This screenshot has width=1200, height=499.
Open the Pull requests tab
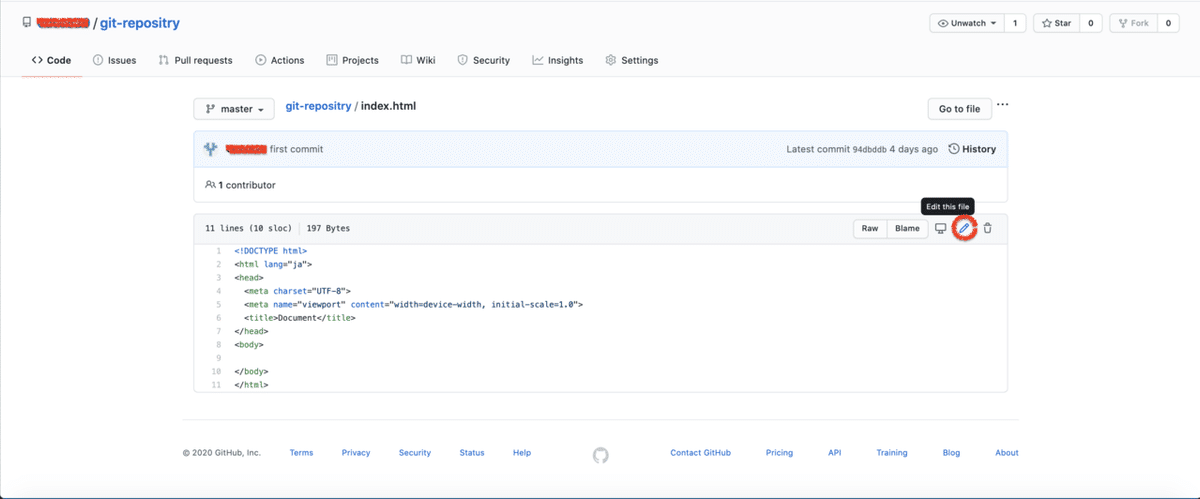tap(195, 60)
